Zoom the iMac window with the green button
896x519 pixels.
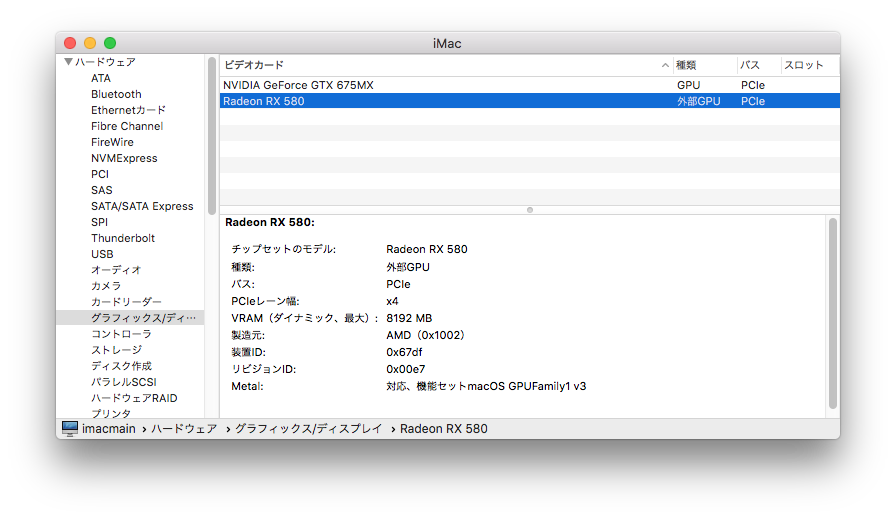(x=110, y=43)
